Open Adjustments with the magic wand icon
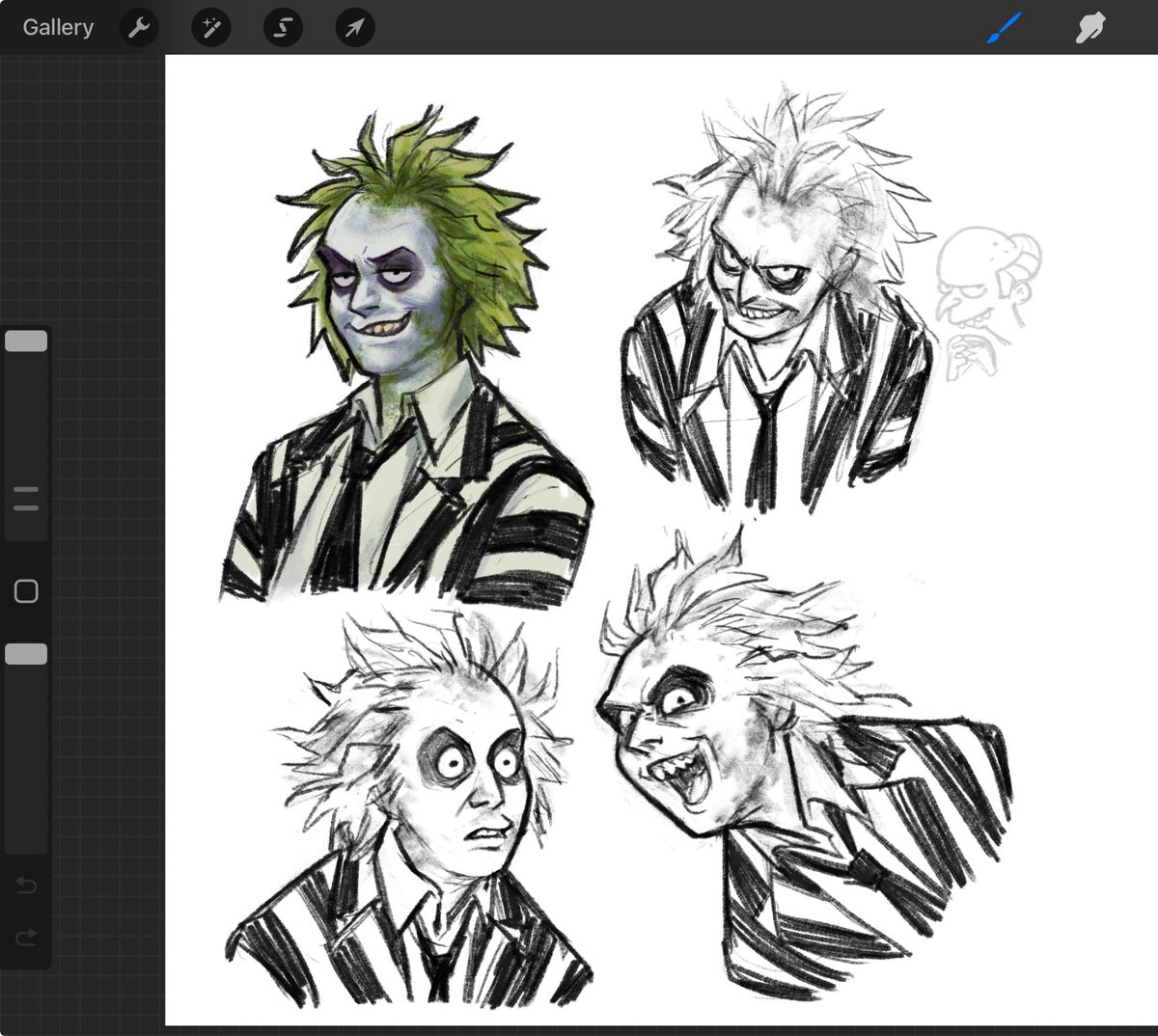The image size is (1158, 1036). pos(210,27)
